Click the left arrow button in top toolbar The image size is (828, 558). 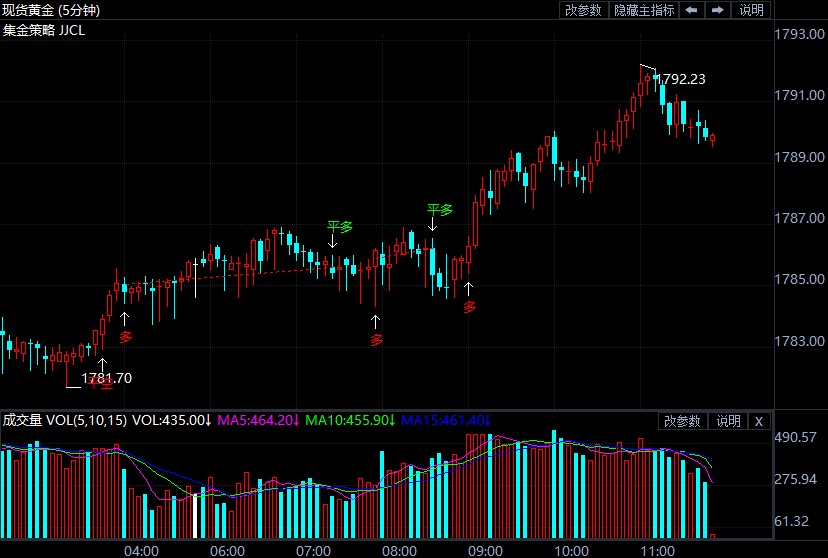691,10
